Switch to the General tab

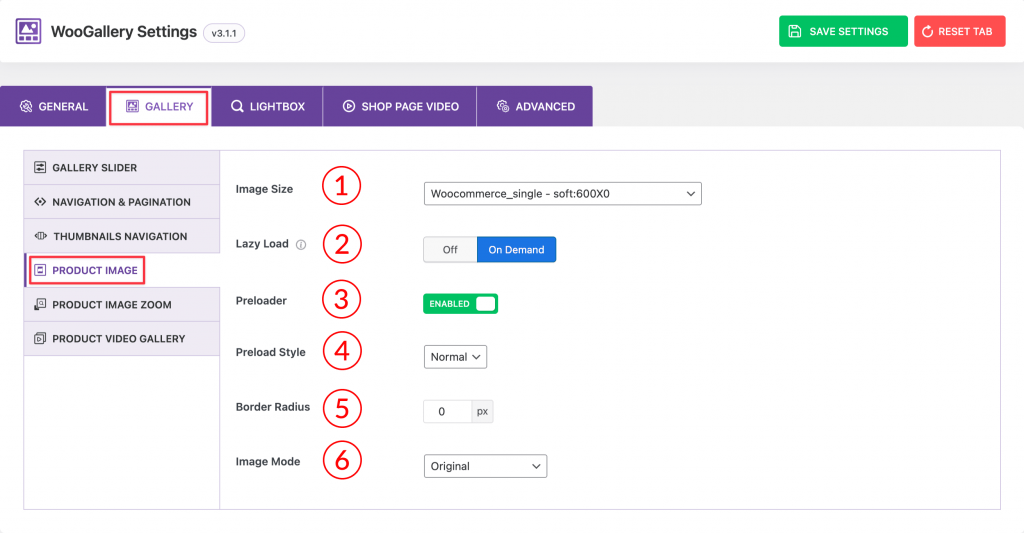54,106
